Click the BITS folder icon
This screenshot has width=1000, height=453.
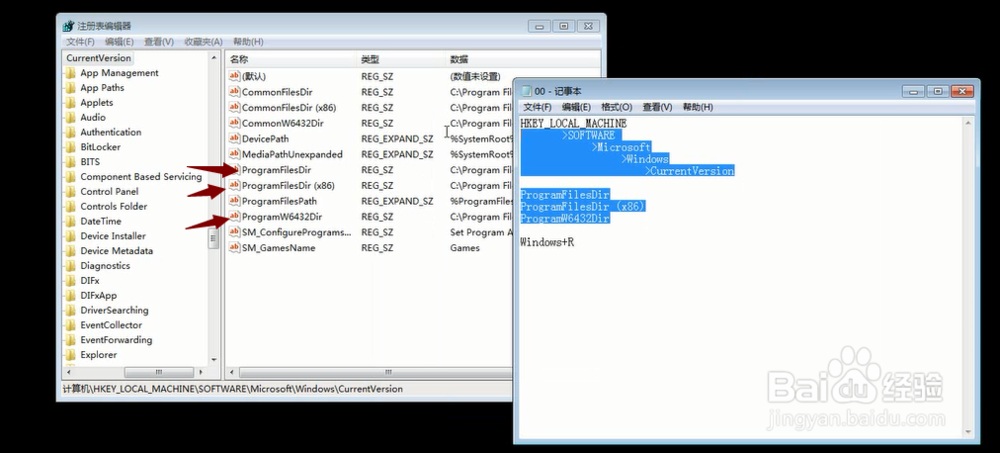point(70,162)
